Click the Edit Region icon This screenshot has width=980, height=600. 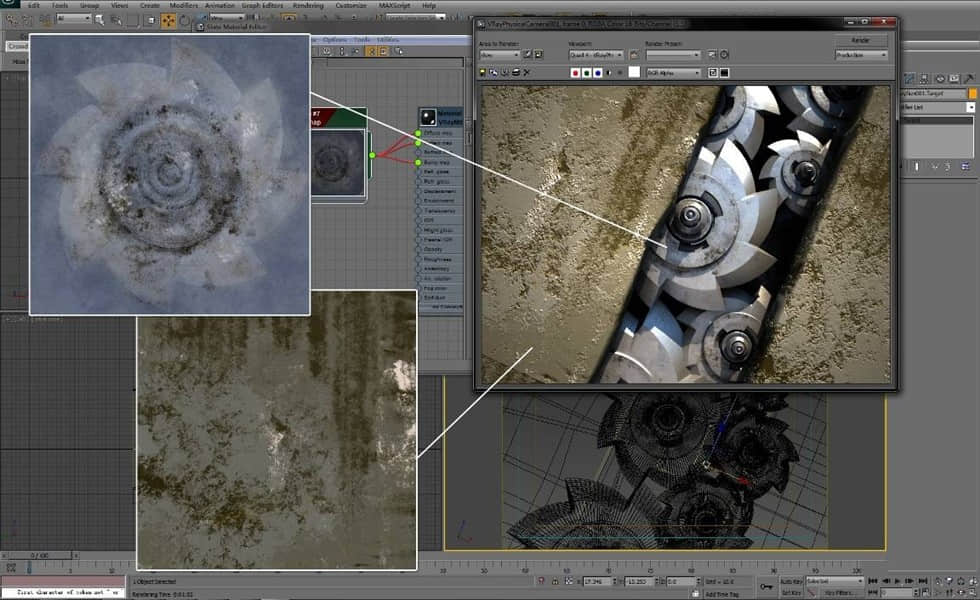(x=527, y=55)
